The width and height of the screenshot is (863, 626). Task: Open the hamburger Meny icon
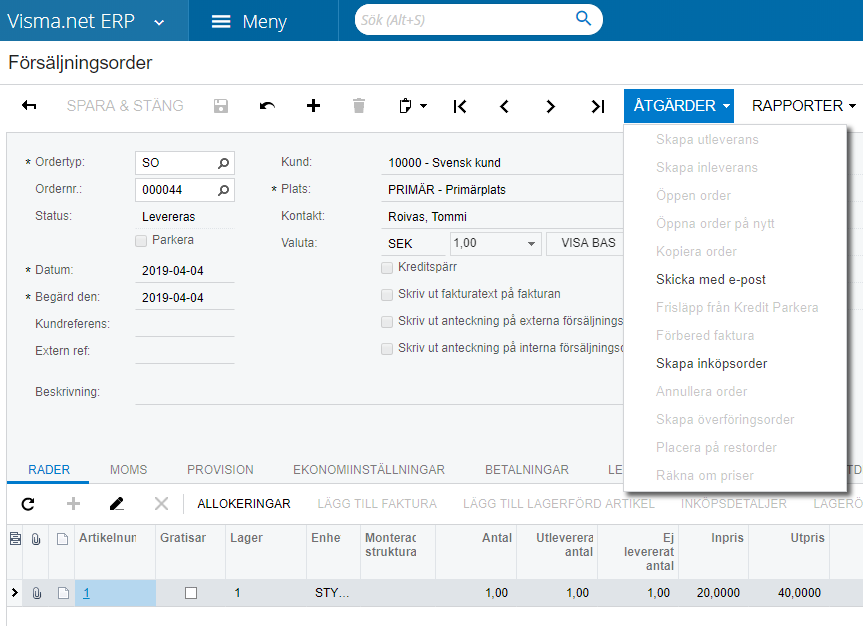[221, 21]
